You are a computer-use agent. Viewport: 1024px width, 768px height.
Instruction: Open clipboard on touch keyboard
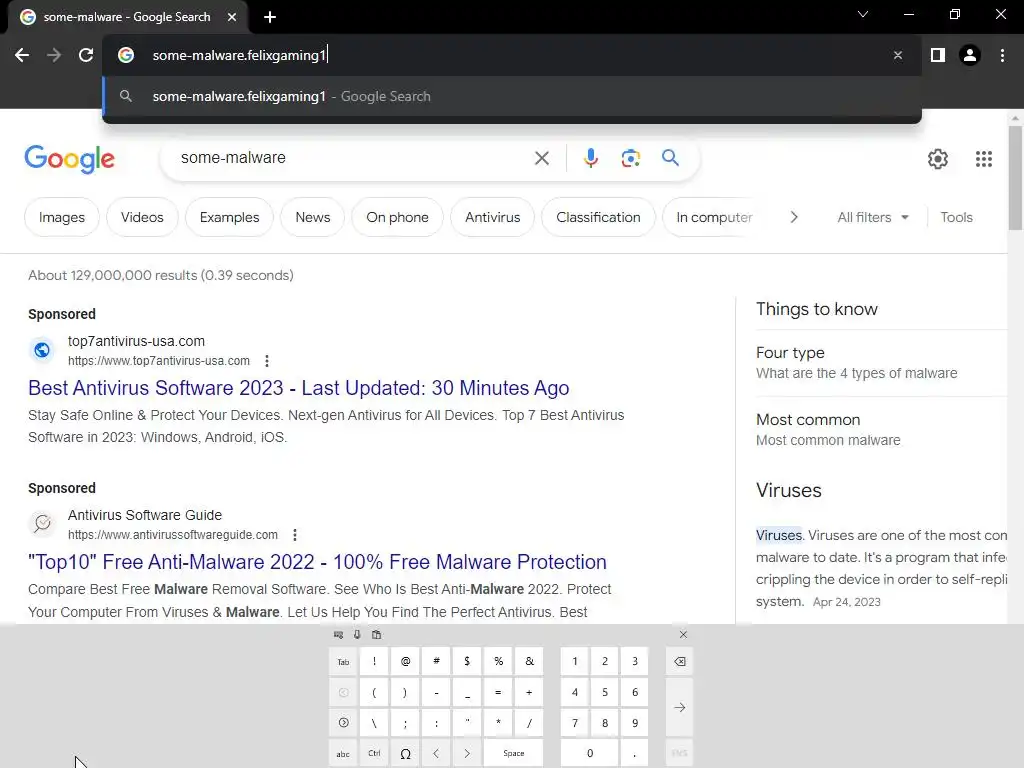pos(376,634)
